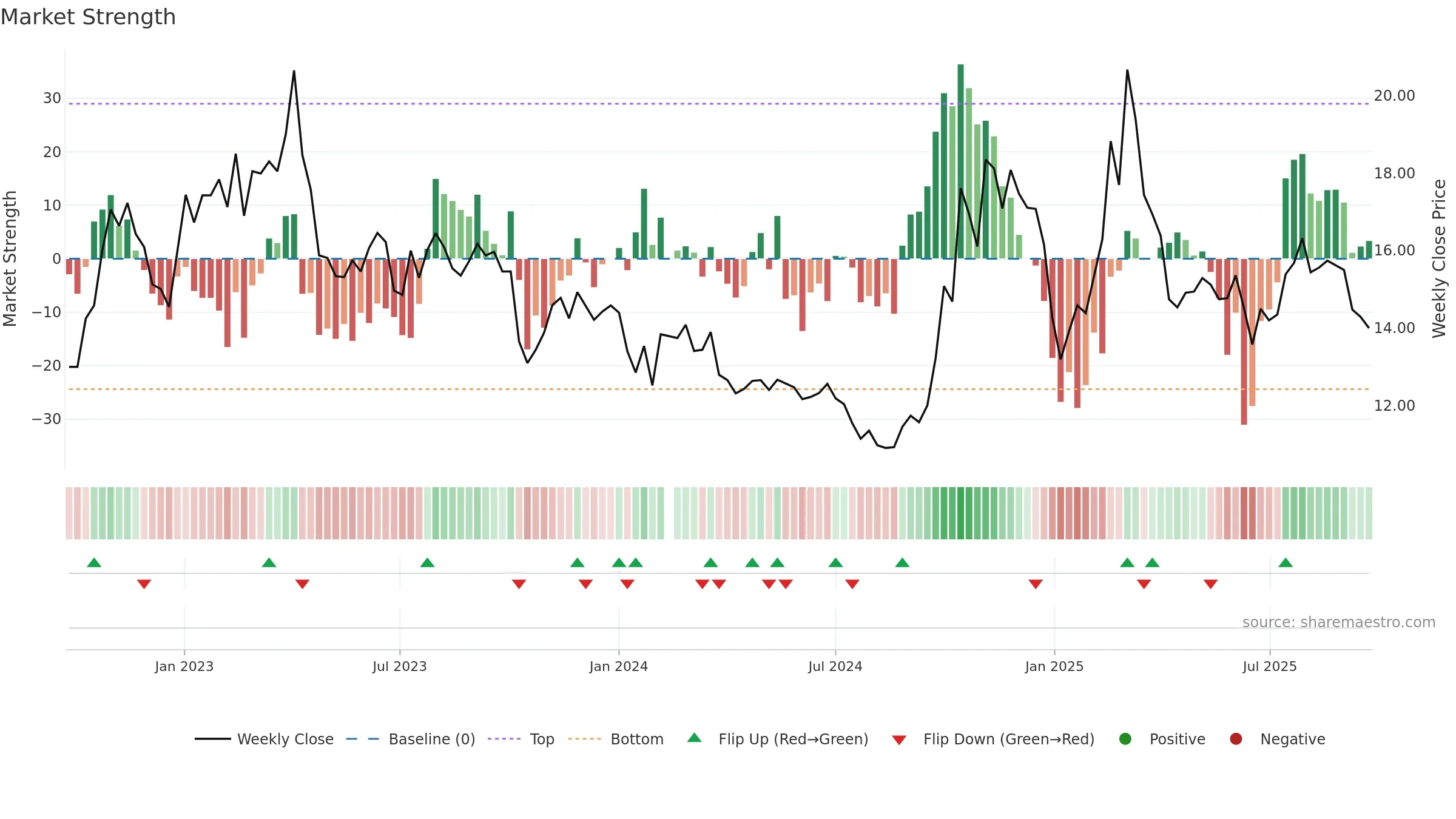This screenshot has width=1456, height=819.
Task: Click the first flip-down marker before Jan 2023
Action: click(x=144, y=584)
